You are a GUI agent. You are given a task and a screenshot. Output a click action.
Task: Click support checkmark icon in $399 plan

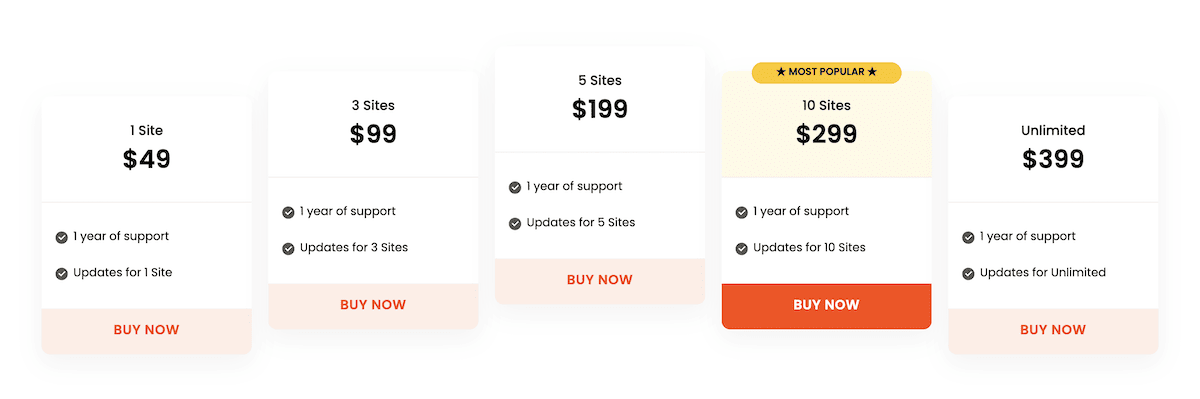968,237
